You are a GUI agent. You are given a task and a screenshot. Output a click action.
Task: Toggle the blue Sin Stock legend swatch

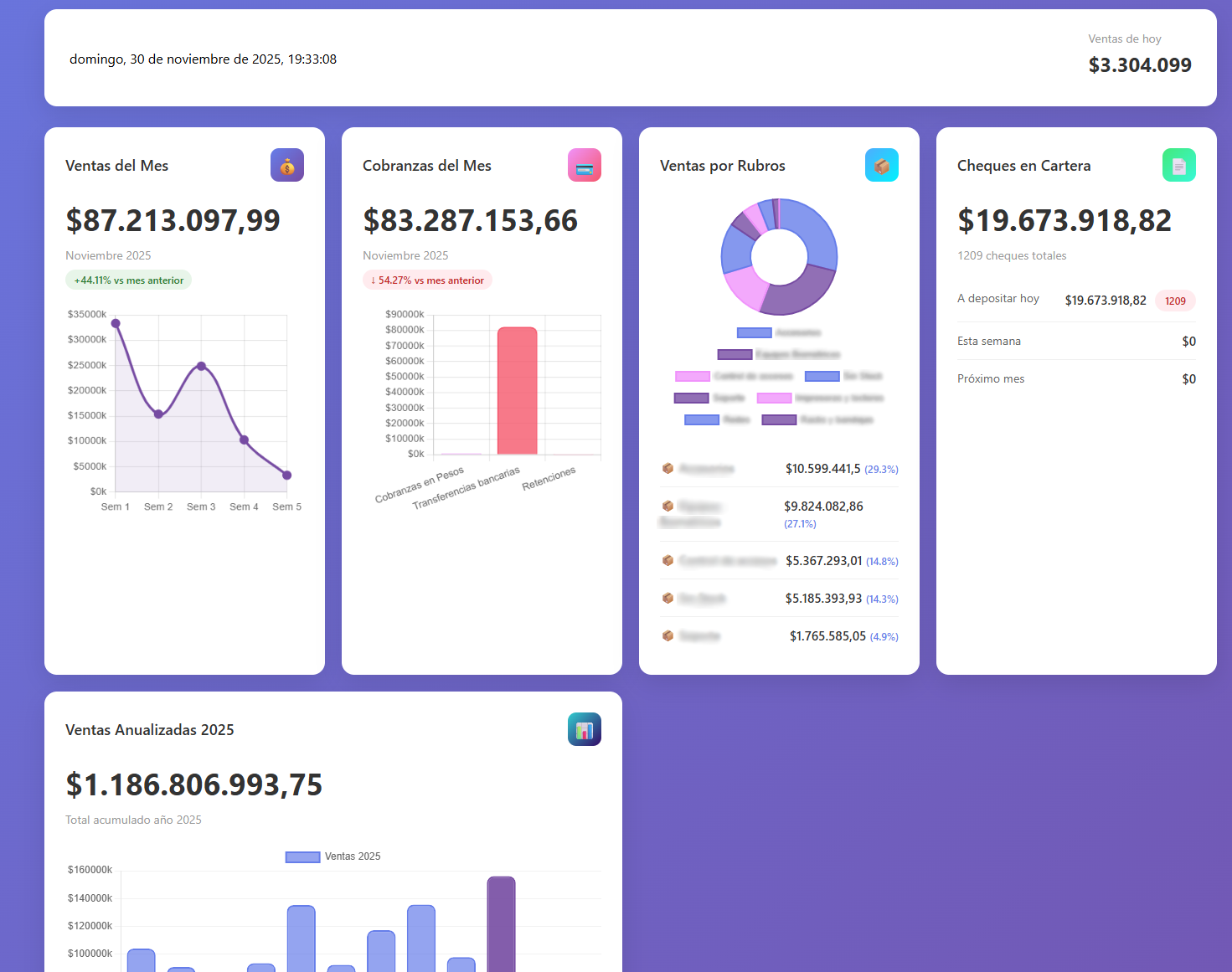click(x=822, y=377)
